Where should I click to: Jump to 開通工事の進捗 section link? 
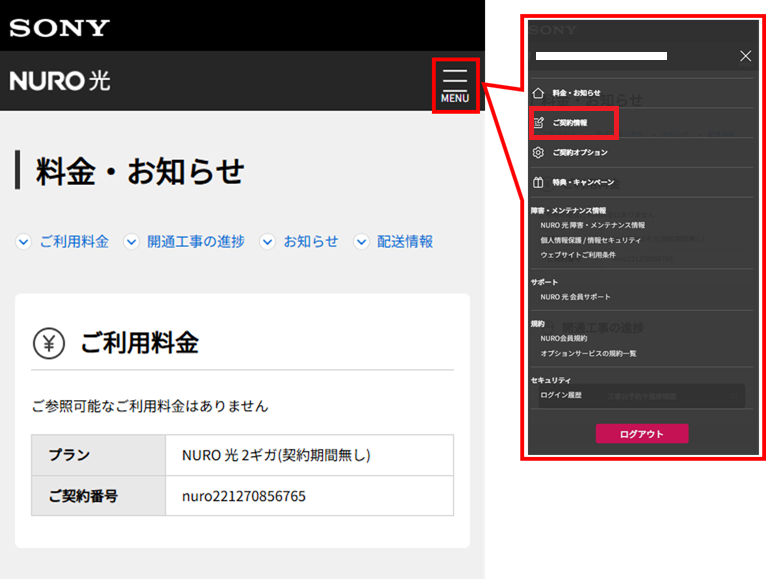[196, 241]
